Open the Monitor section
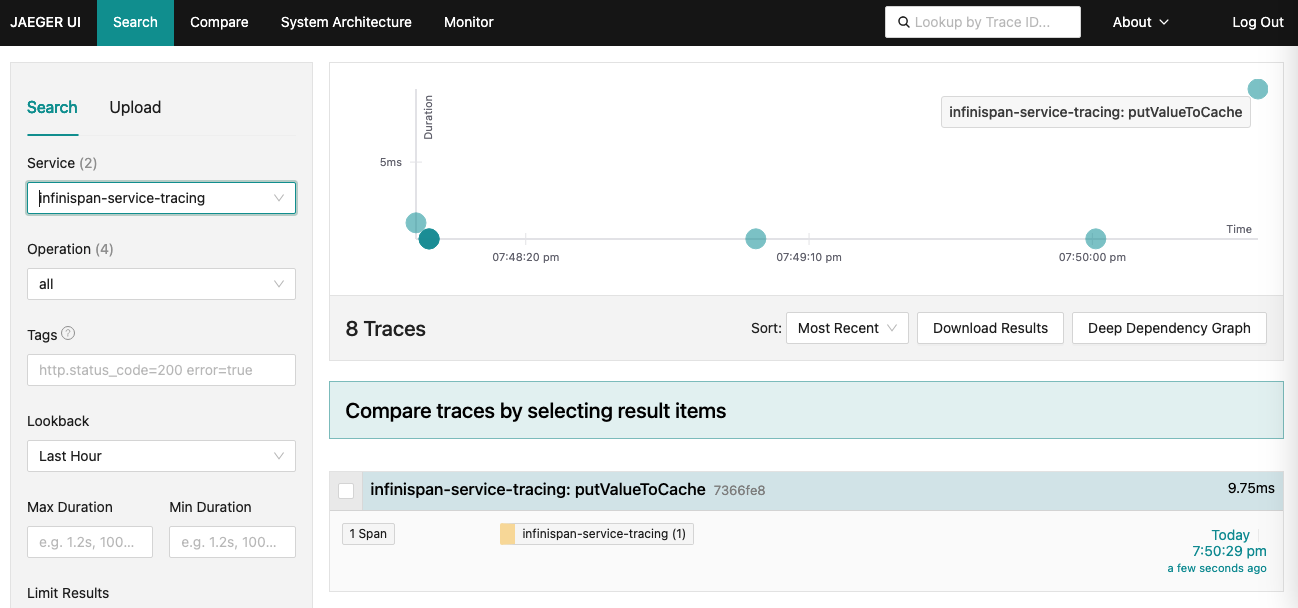This screenshot has width=1298, height=608. click(x=468, y=21)
